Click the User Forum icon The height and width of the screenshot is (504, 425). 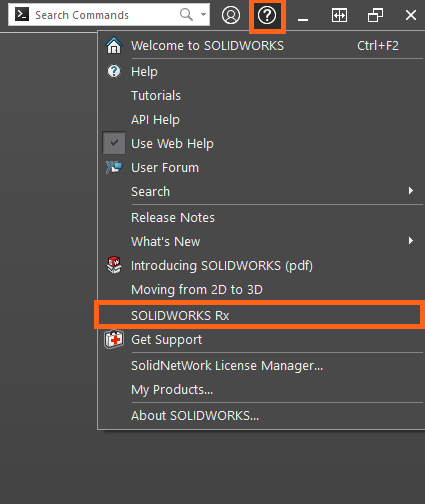[x=114, y=167]
